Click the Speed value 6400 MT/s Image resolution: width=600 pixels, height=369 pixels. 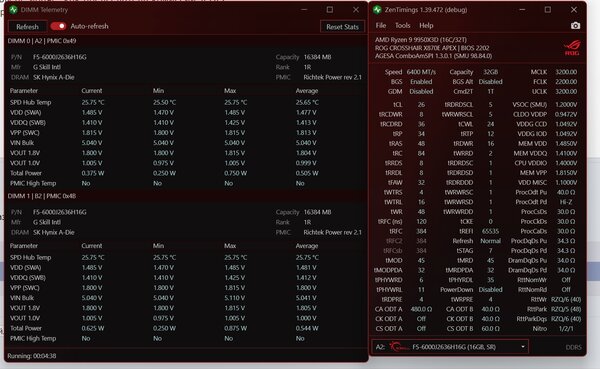(421, 72)
